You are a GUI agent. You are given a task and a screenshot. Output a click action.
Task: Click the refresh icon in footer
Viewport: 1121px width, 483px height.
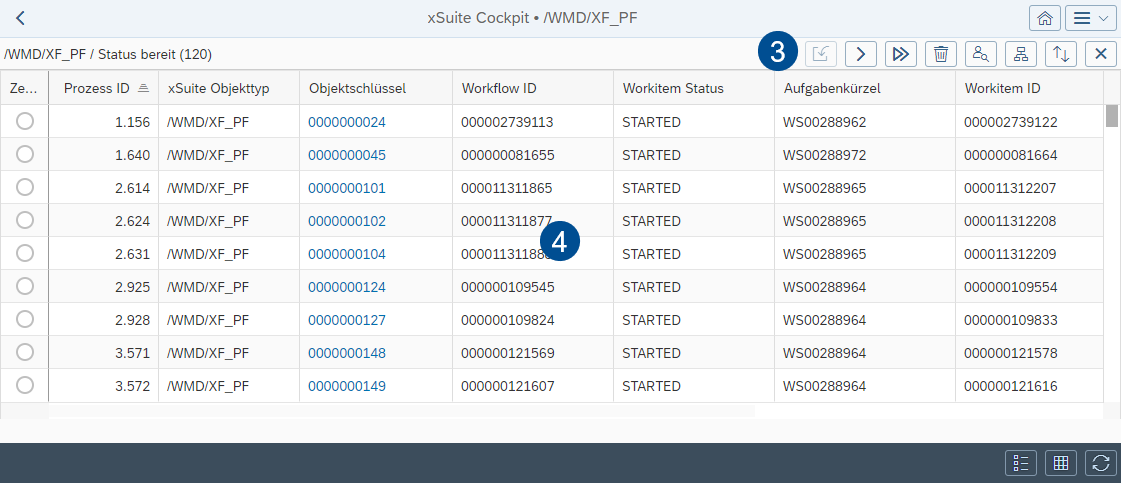(x=1101, y=462)
